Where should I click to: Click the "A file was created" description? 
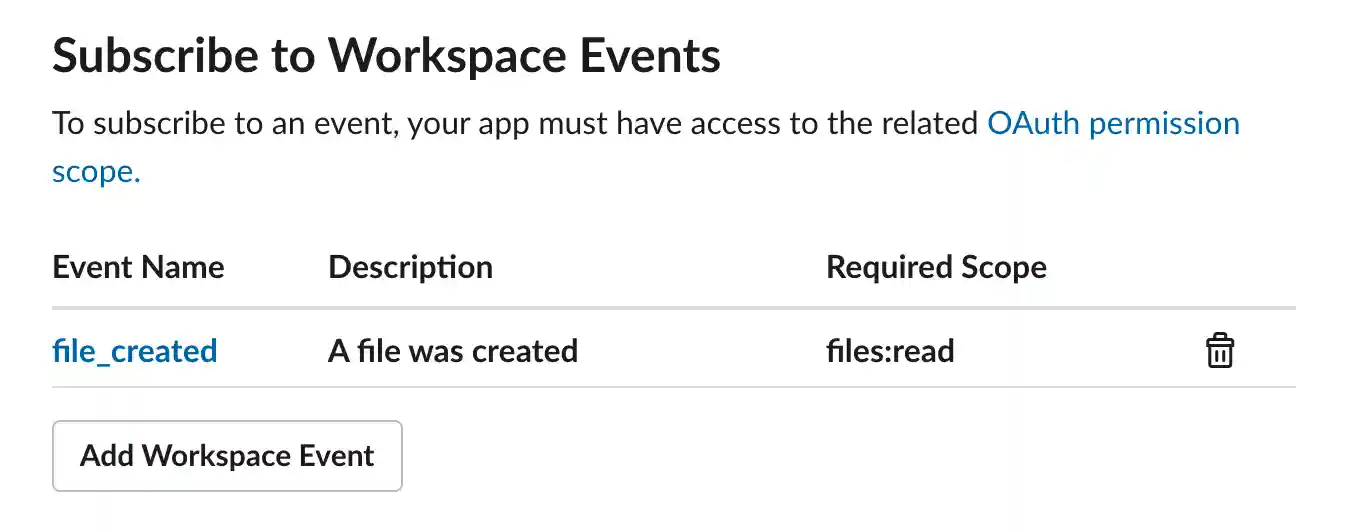tap(453, 351)
